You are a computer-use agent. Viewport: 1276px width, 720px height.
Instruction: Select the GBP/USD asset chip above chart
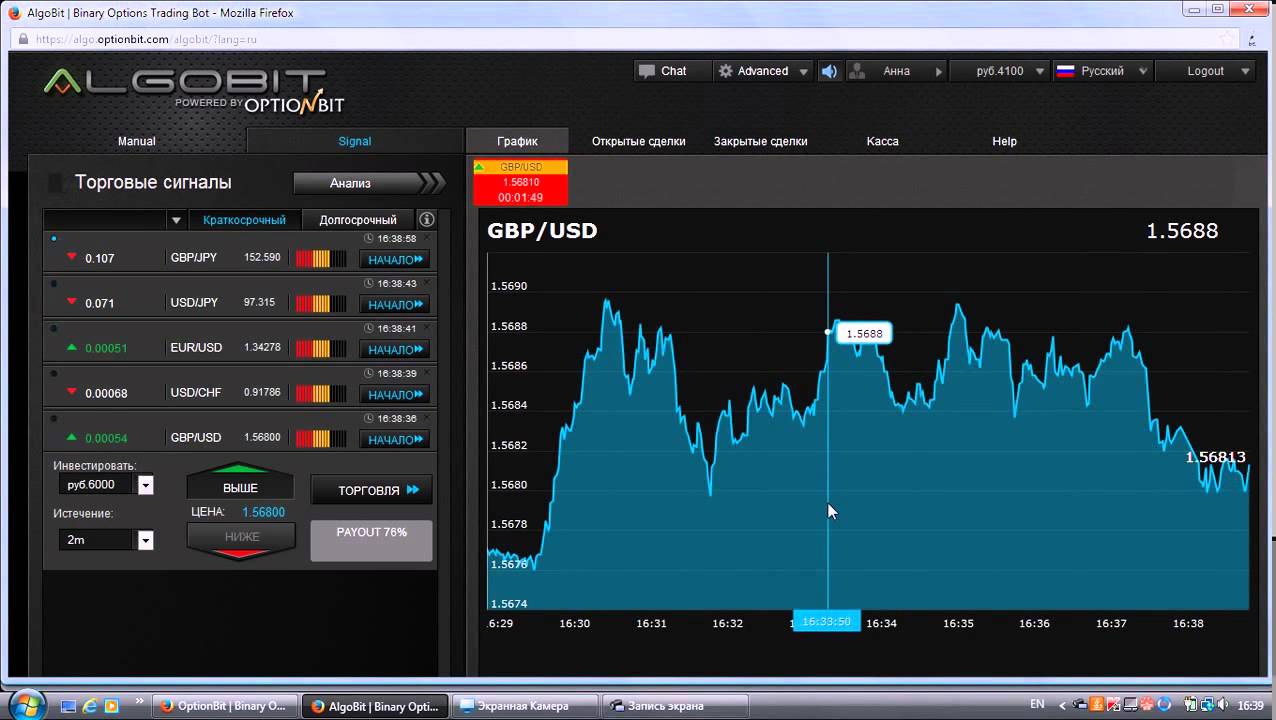(520, 182)
